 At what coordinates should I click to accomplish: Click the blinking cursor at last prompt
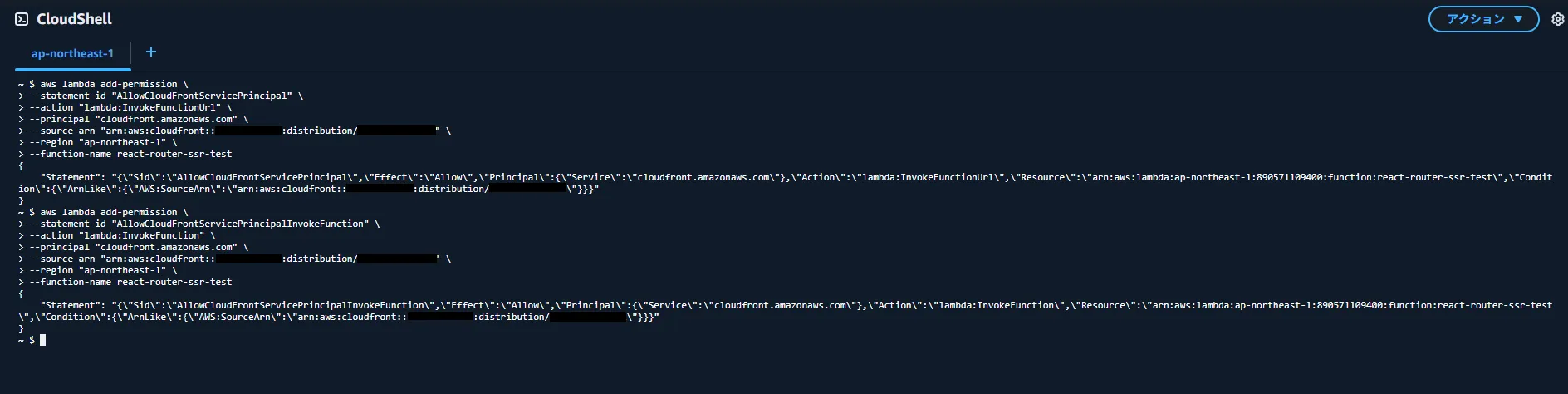(x=42, y=340)
